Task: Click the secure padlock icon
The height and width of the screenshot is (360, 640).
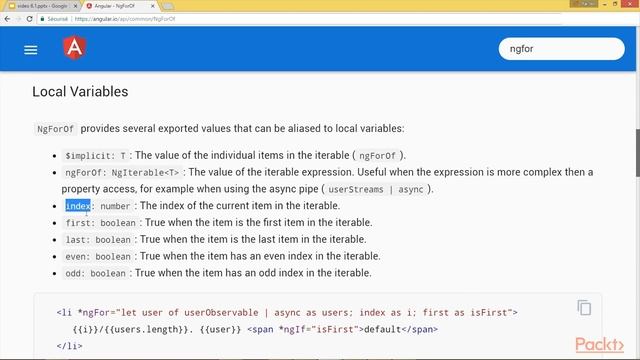Action: coord(42,19)
